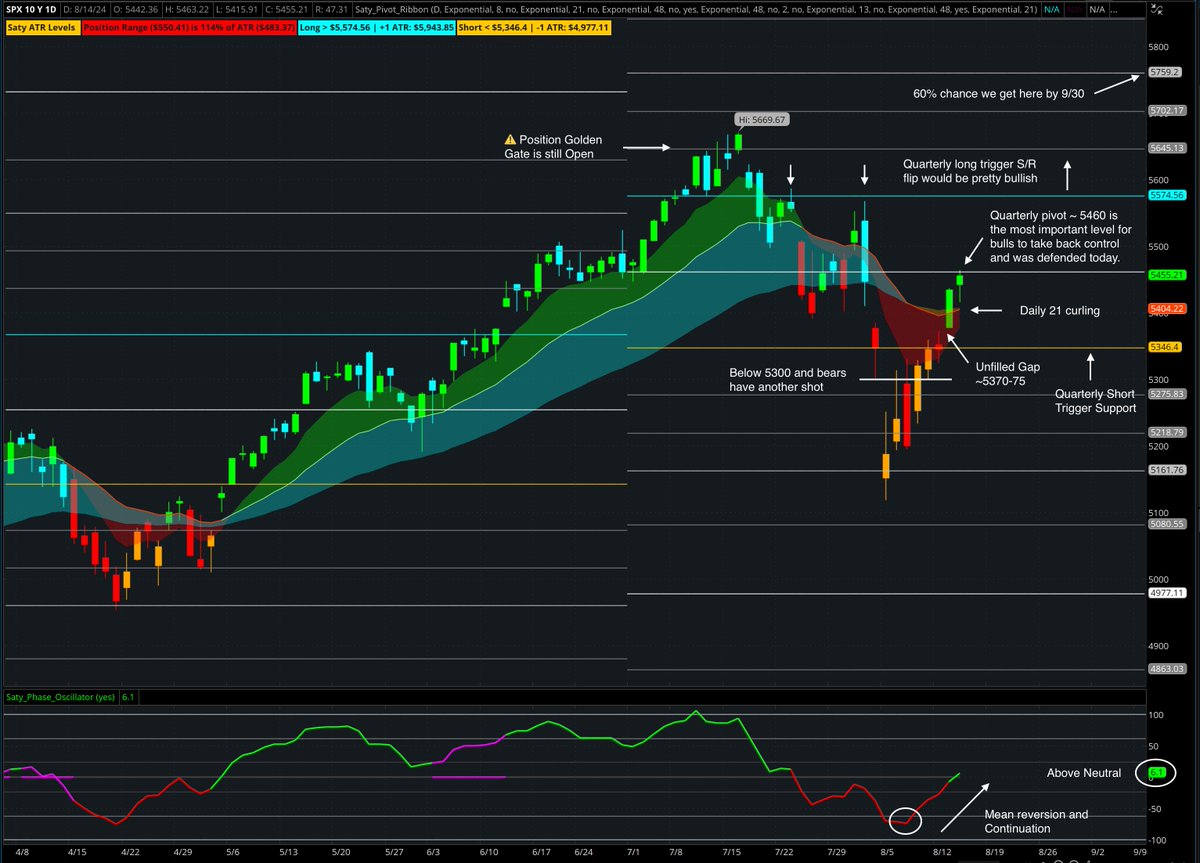Click the green 6.1 oscillator axis bubble

point(1158,773)
